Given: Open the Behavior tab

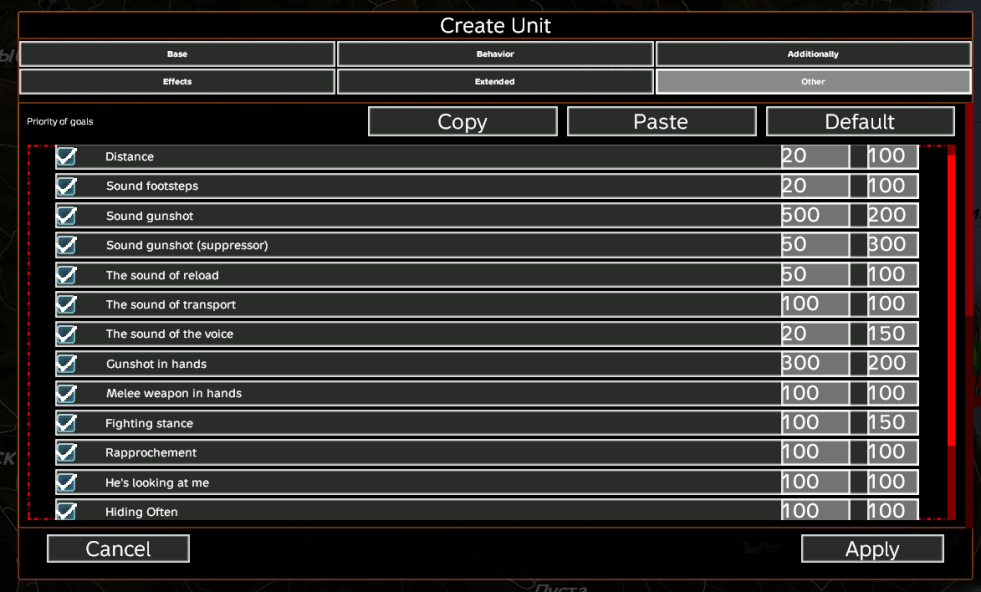Looking at the screenshot, I should (495, 54).
